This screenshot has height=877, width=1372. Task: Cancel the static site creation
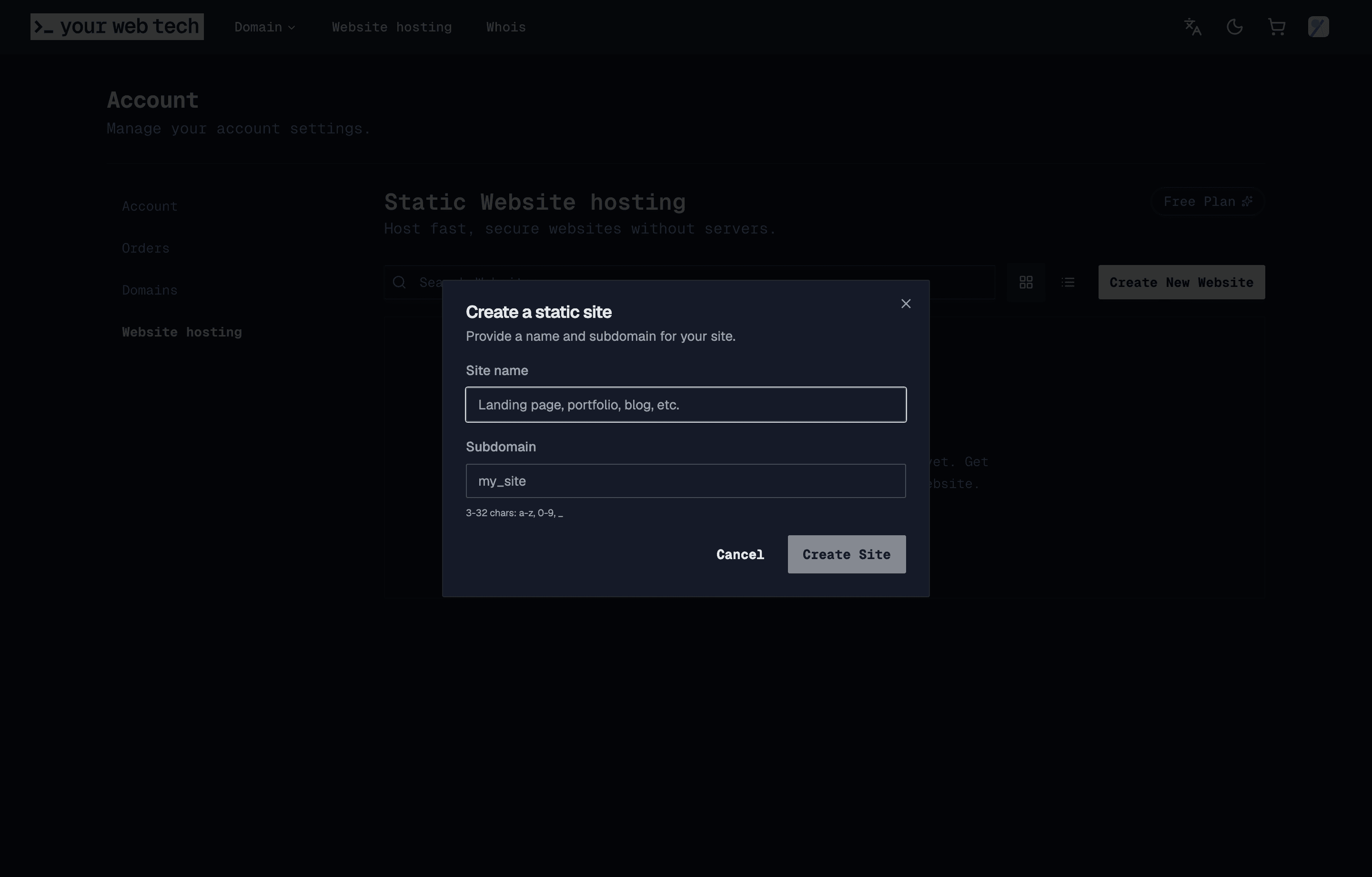click(x=740, y=554)
